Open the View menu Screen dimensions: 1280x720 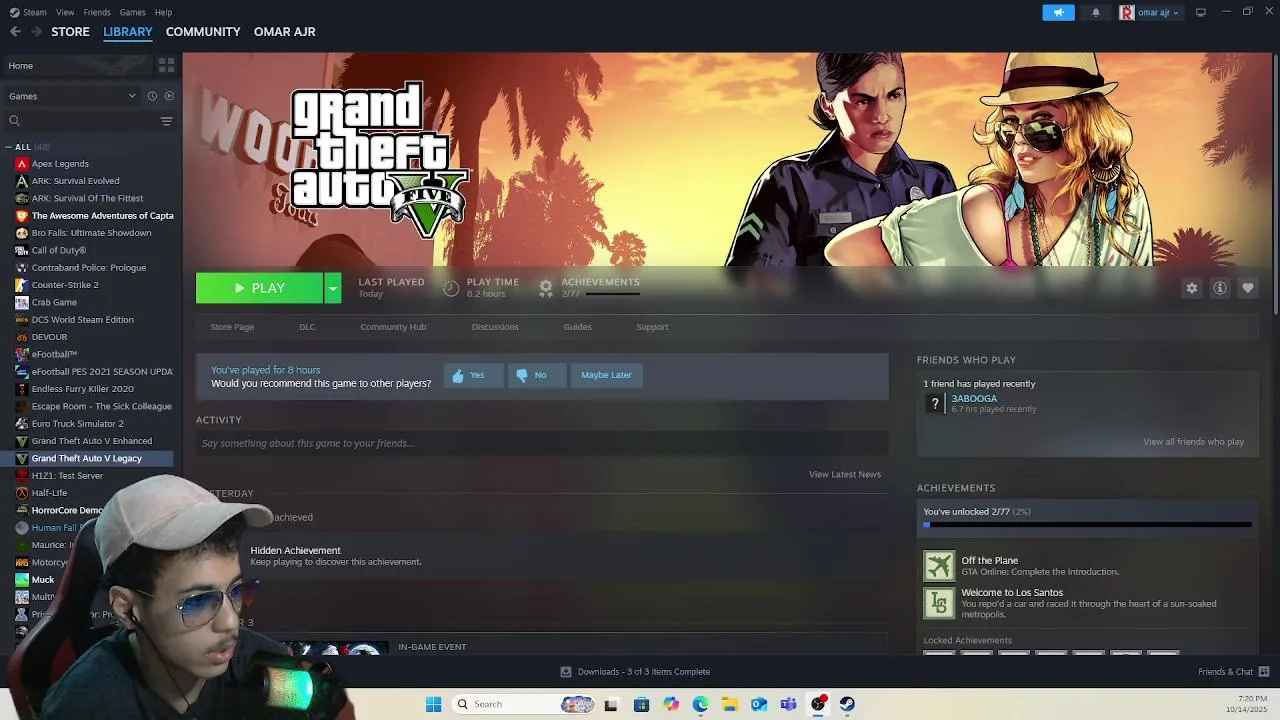click(x=65, y=12)
